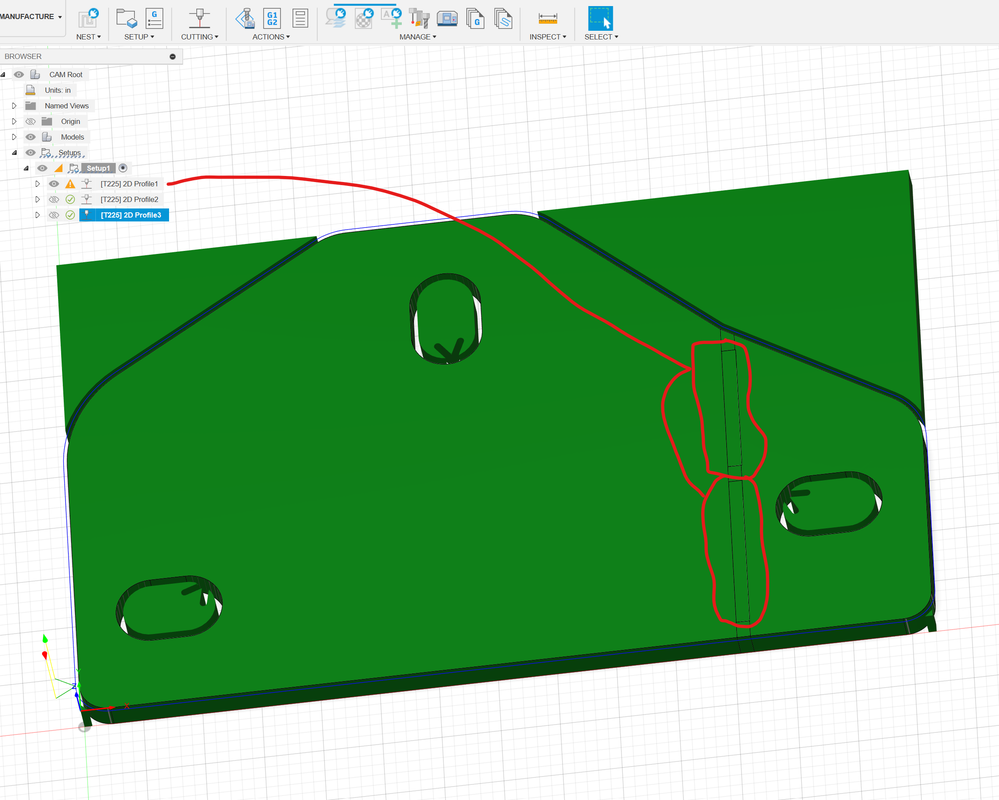Open the Setup Sheet icon
The height and width of the screenshot is (800, 999).
point(300,18)
